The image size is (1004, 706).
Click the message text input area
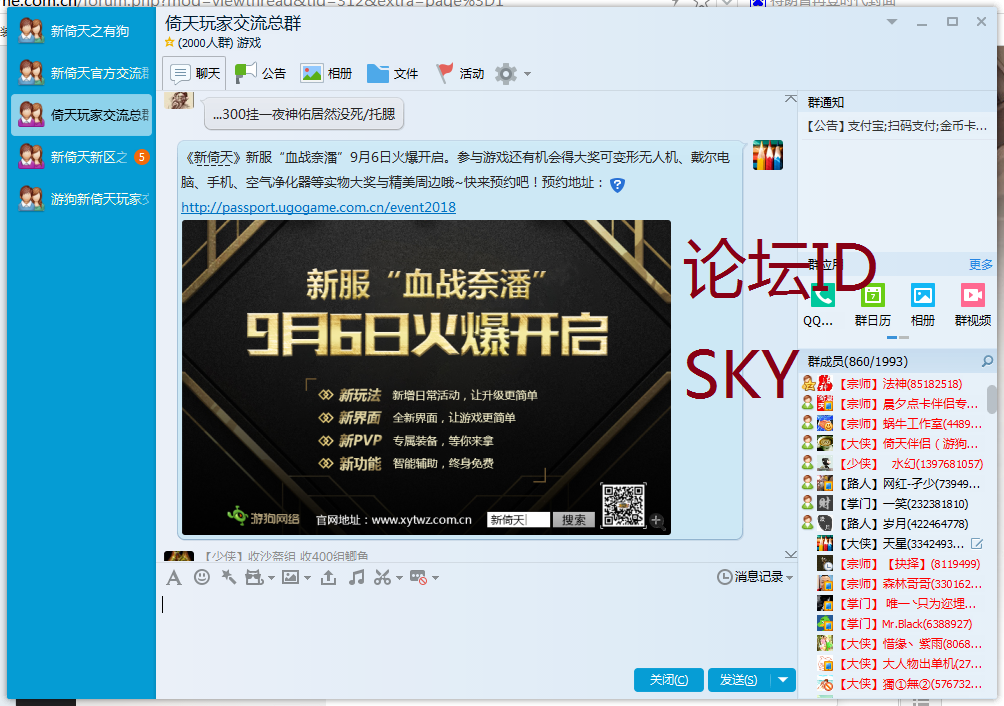point(477,627)
